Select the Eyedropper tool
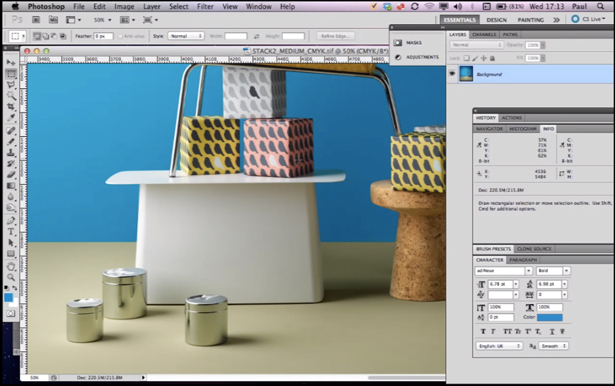The image size is (615, 386). pyautogui.click(x=11, y=118)
